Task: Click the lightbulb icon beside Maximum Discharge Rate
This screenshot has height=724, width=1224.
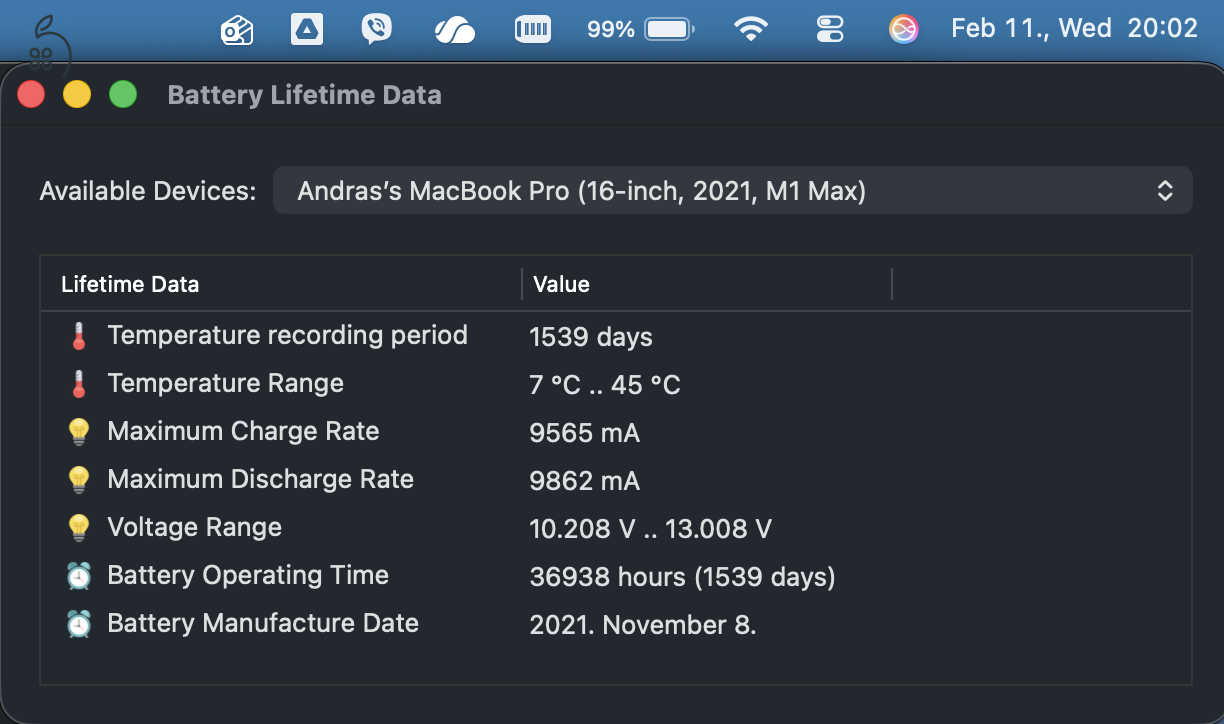Action: pos(79,479)
